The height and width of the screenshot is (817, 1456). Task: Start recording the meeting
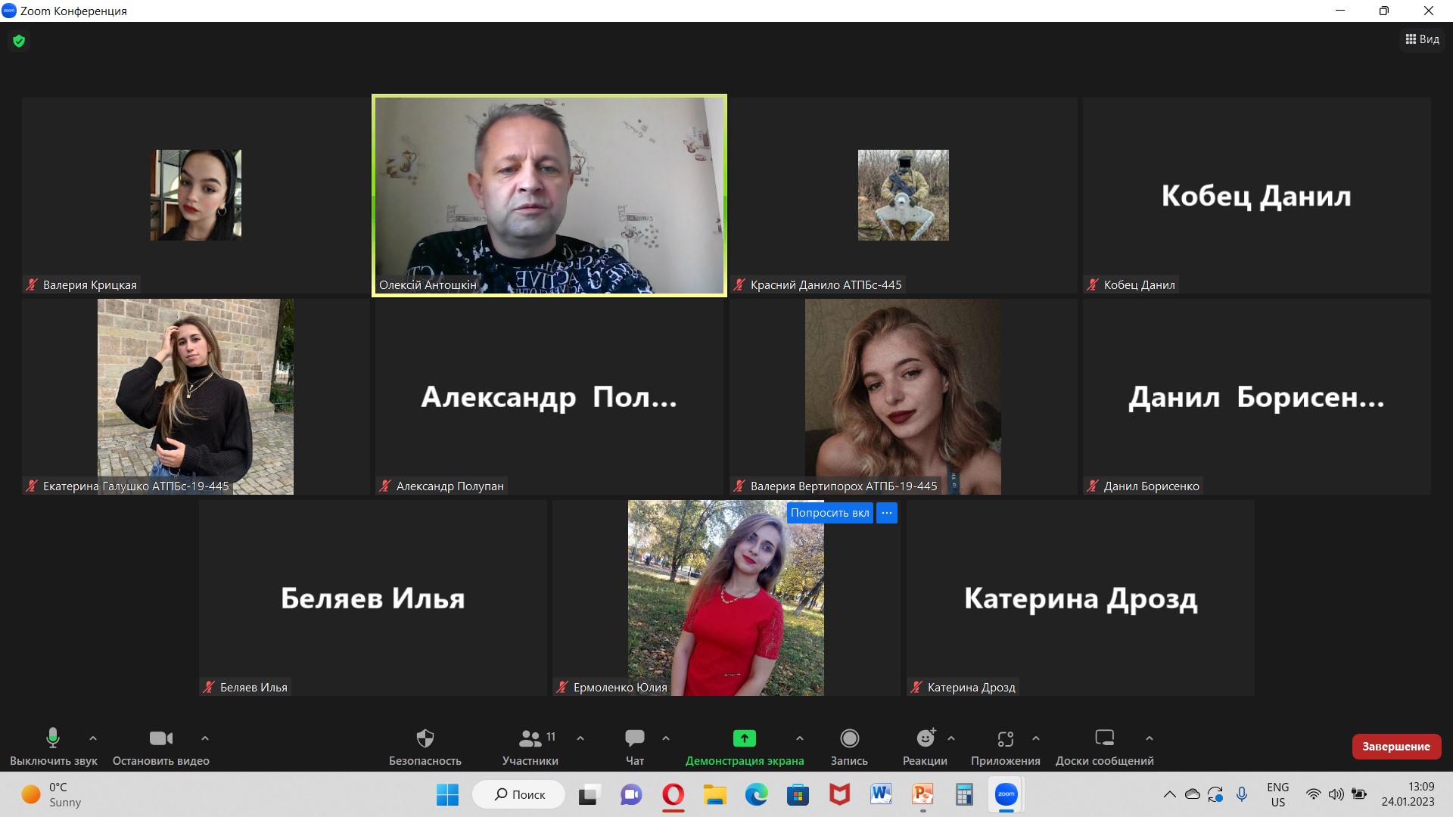849,746
